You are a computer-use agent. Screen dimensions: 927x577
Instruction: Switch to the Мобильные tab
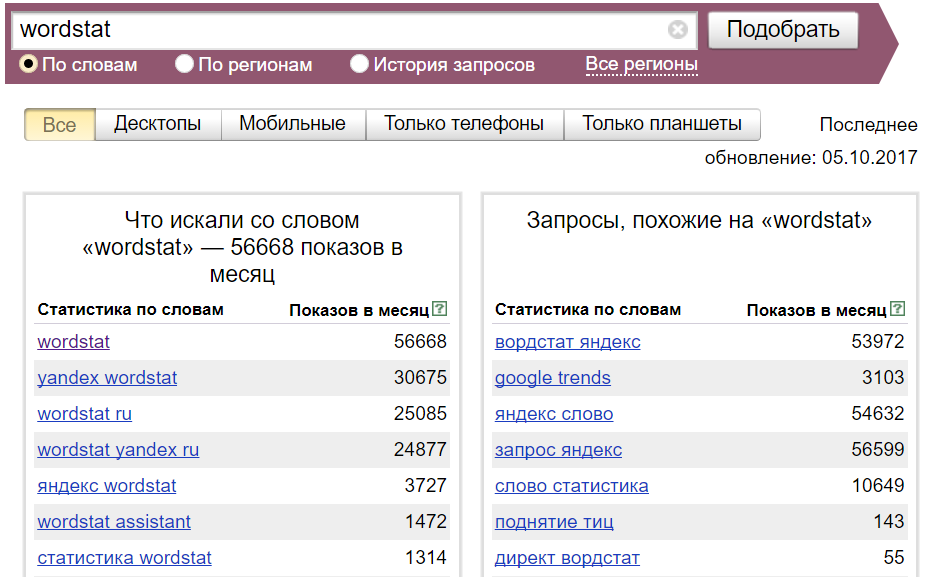tap(293, 124)
